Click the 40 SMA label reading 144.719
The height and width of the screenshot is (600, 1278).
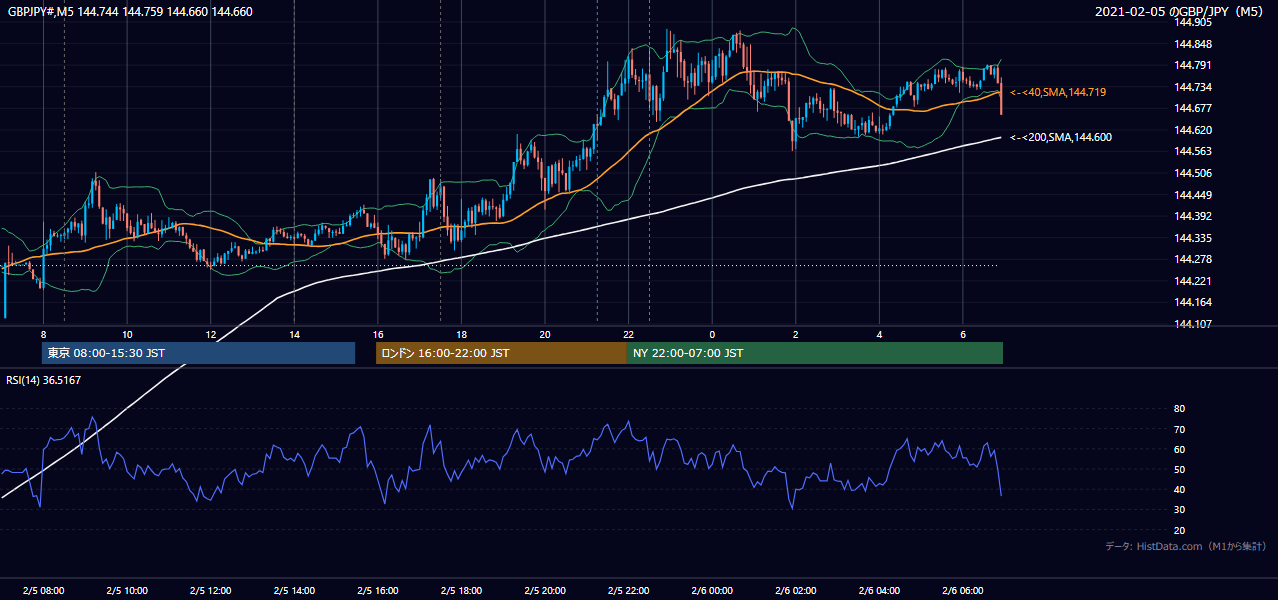(x=1058, y=92)
